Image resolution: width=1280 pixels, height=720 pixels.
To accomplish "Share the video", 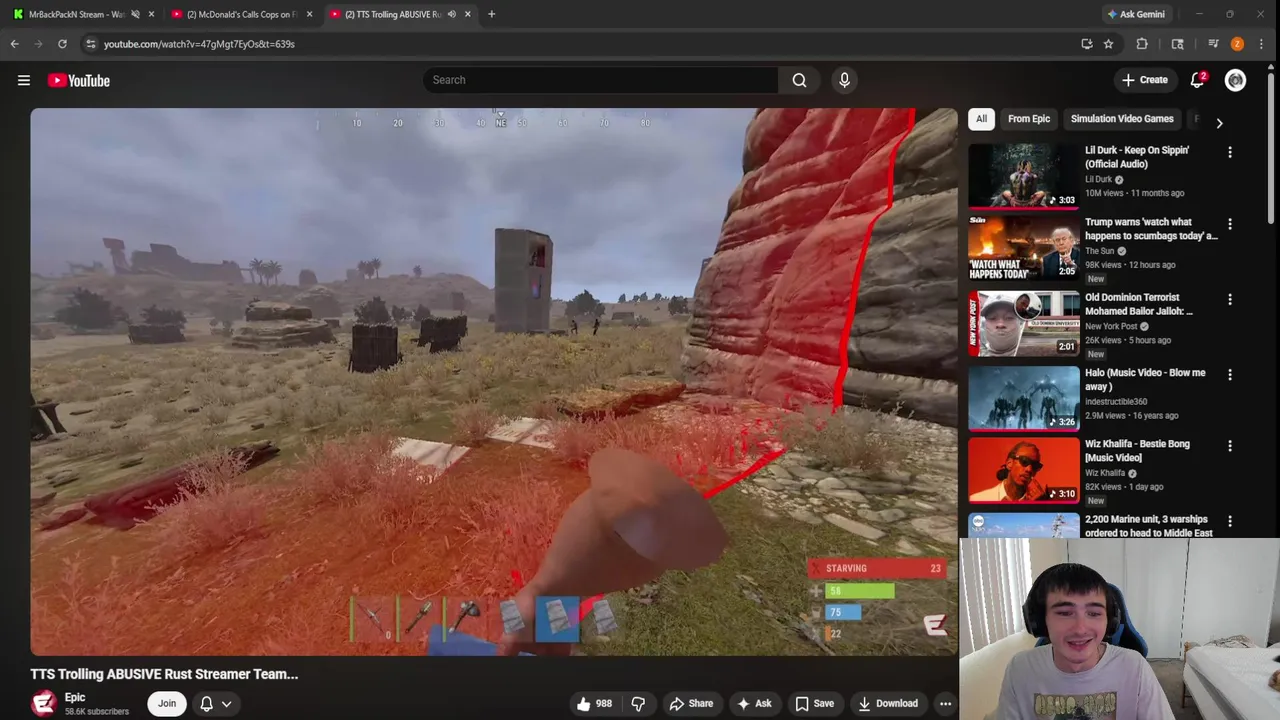I will click(691, 704).
